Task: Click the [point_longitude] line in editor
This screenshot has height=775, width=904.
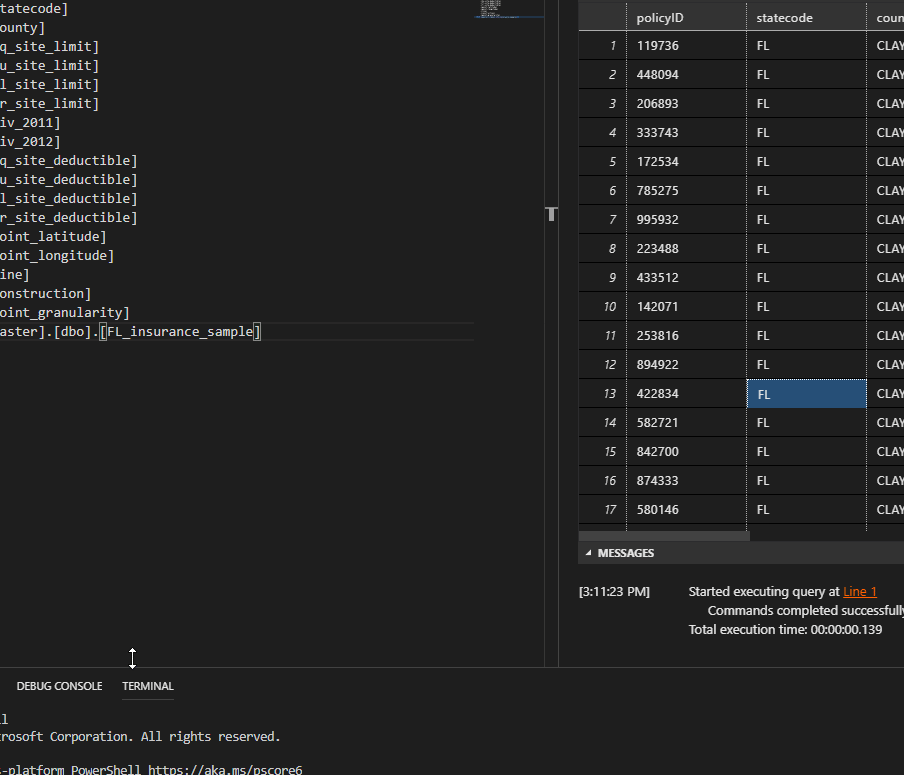Action: click(x=57, y=255)
